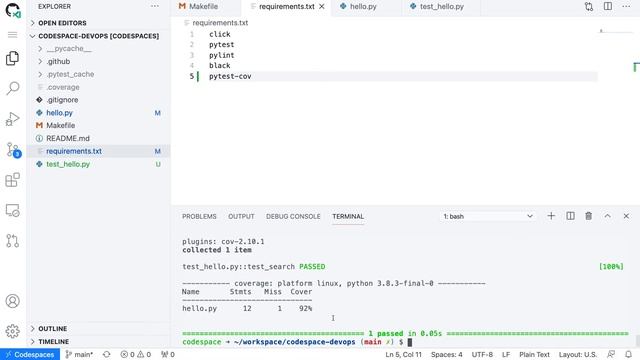
Task: Click LF end of line setting
Action: click(506, 354)
